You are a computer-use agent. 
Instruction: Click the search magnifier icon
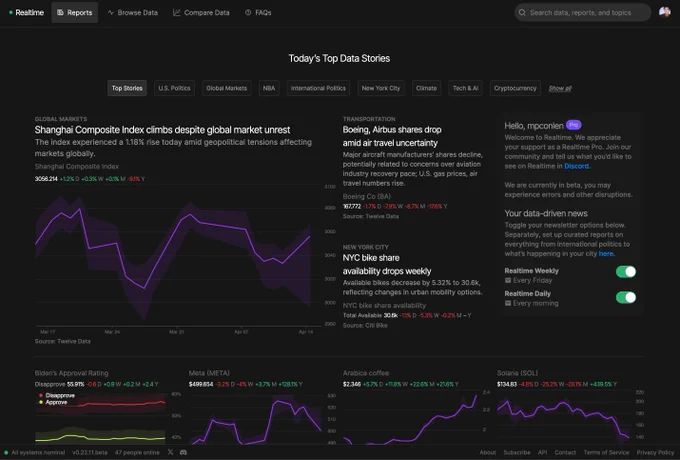pyautogui.click(x=522, y=13)
